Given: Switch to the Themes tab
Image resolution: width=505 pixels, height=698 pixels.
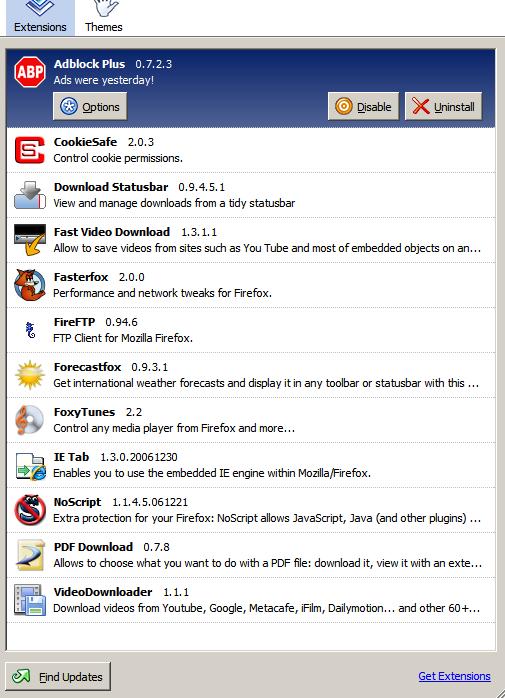Looking at the screenshot, I should tap(104, 17).
